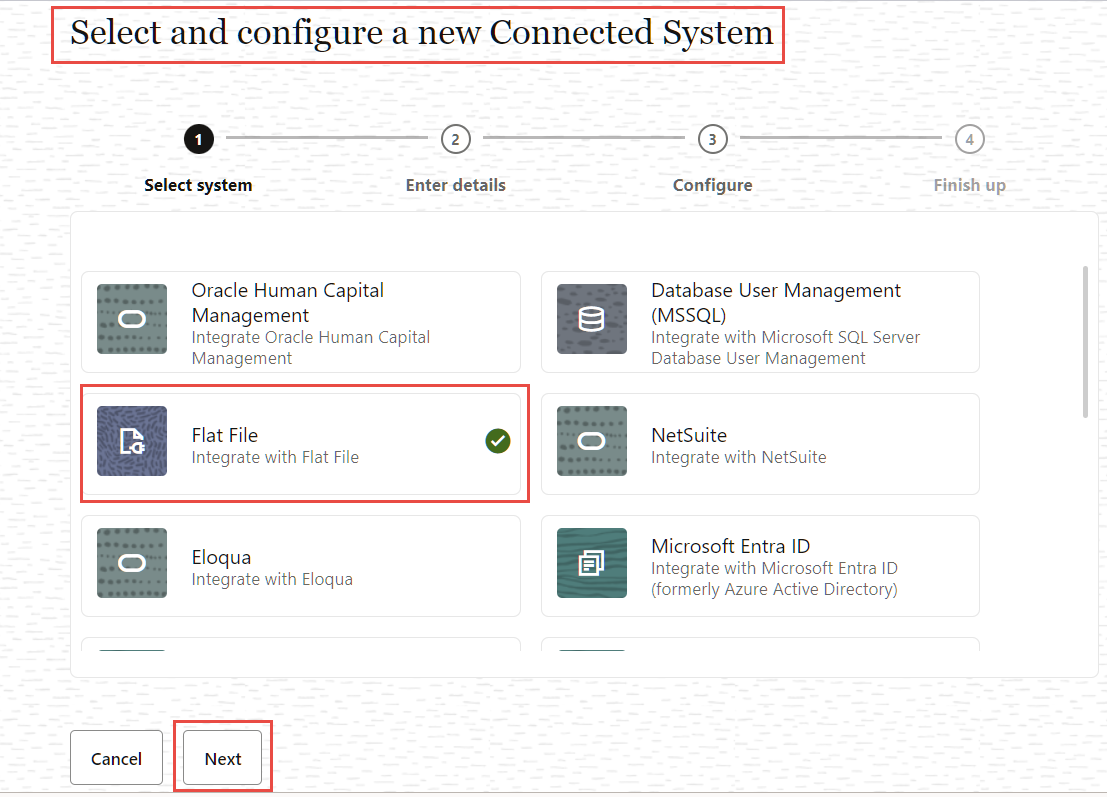Viewport: 1107px width, 797px height.
Task: Choose the Microsoft Entra ID title
Action: (x=731, y=546)
